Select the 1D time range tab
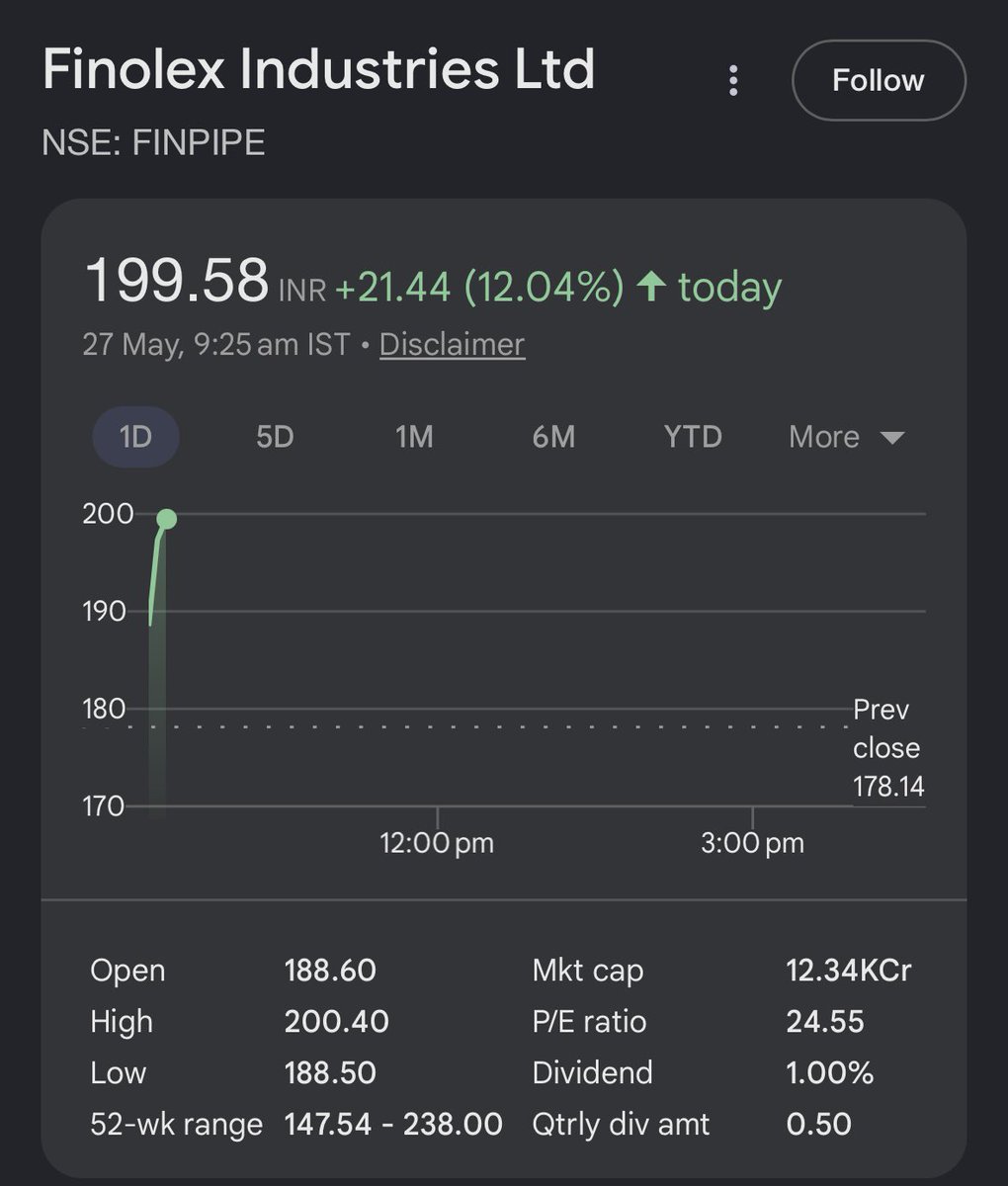The width and height of the screenshot is (1008, 1186). [135, 437]
